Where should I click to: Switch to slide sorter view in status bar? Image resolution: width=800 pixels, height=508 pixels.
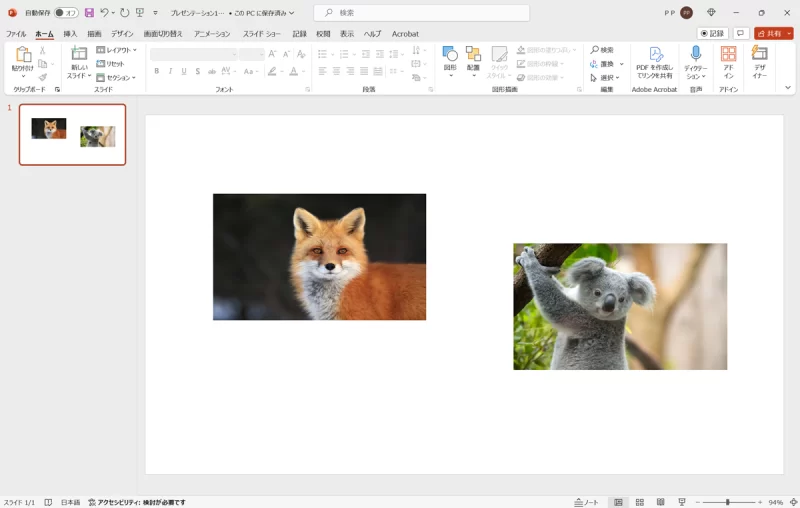640,502
